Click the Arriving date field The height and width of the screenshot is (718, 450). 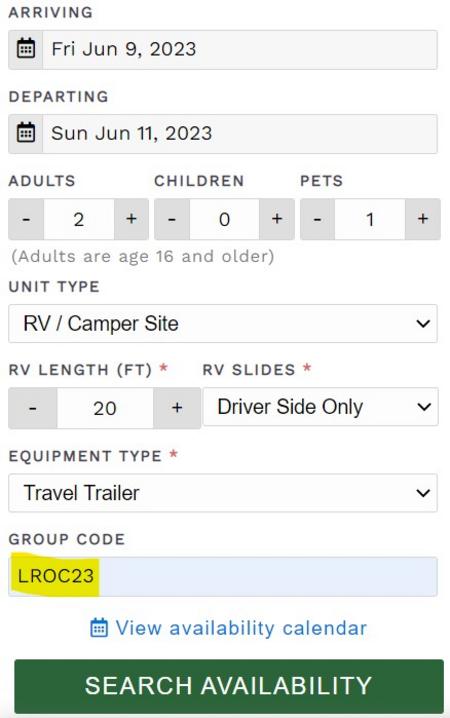coord(240,49)
